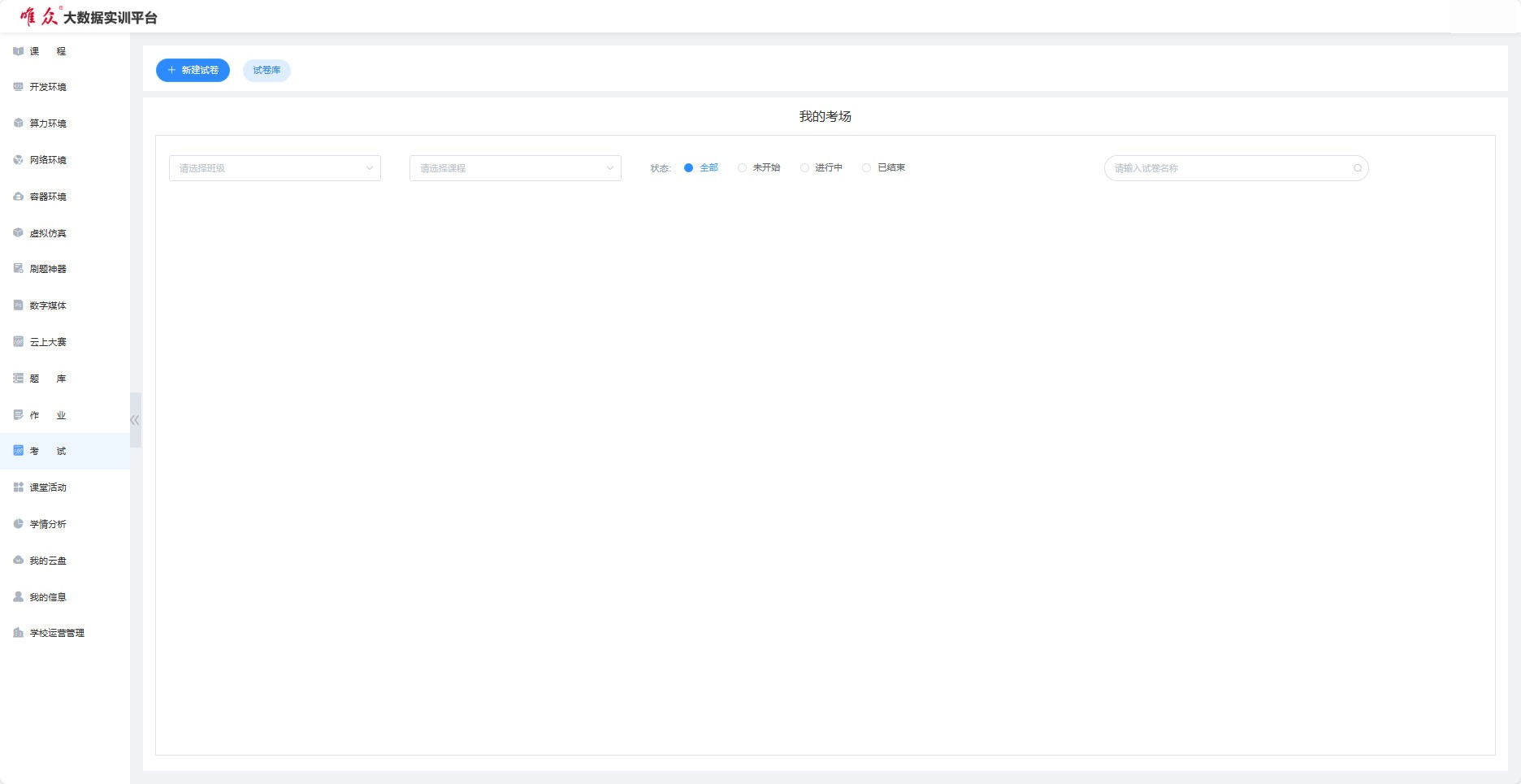Click the 算力环境 cube icon
The height and width of the screenshot is (784, 1521).
[x=18, y=123]
